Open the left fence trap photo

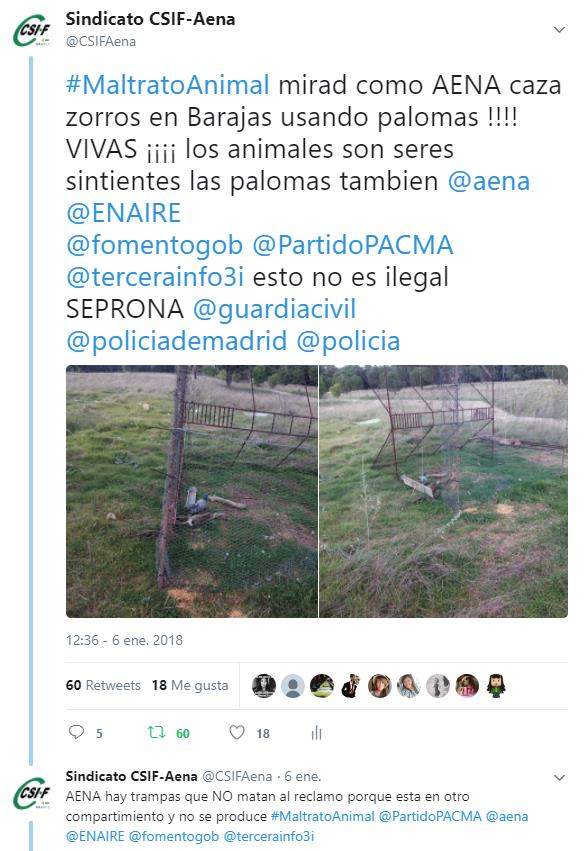(x=192, y=491)
